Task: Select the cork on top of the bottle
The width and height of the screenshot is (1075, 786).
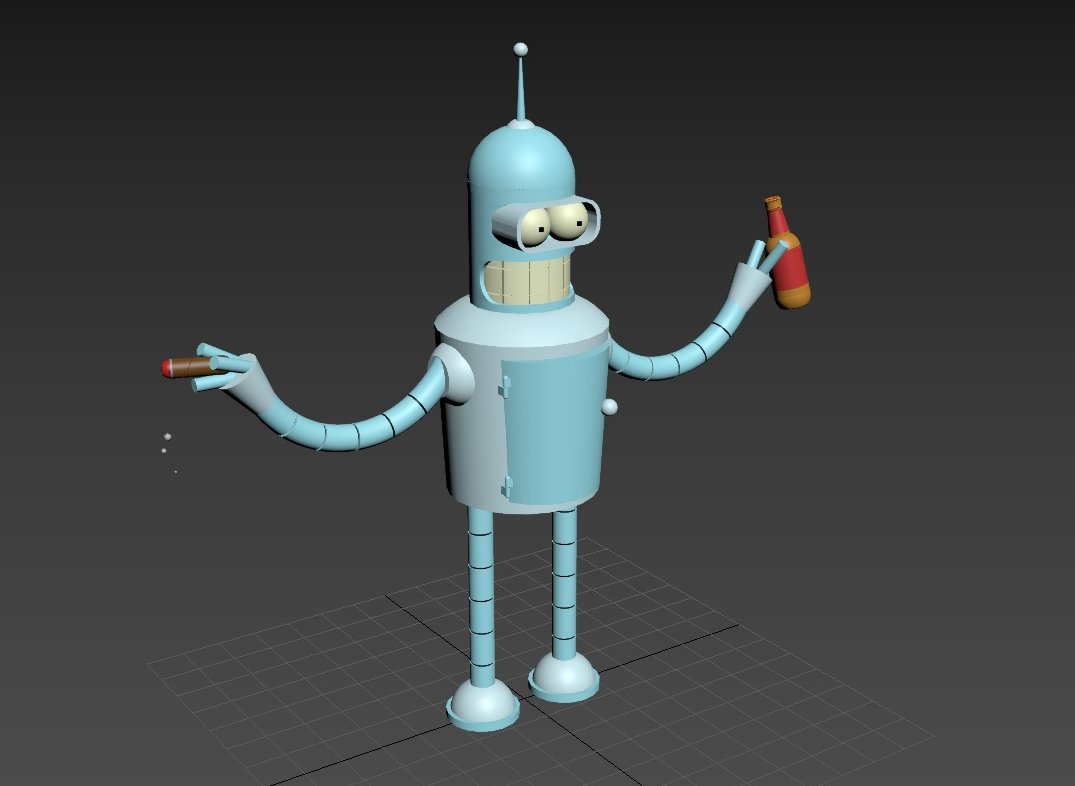Action: tap(773, 202)
